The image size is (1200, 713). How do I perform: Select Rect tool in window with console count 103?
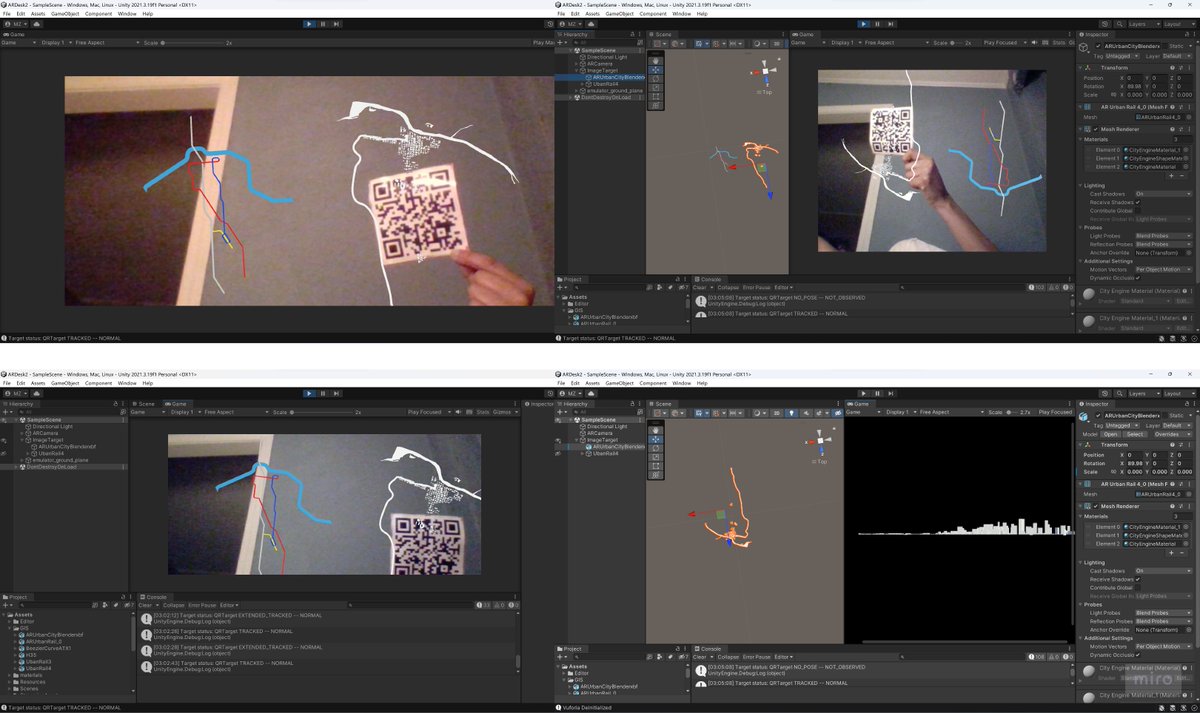(656, 97)
